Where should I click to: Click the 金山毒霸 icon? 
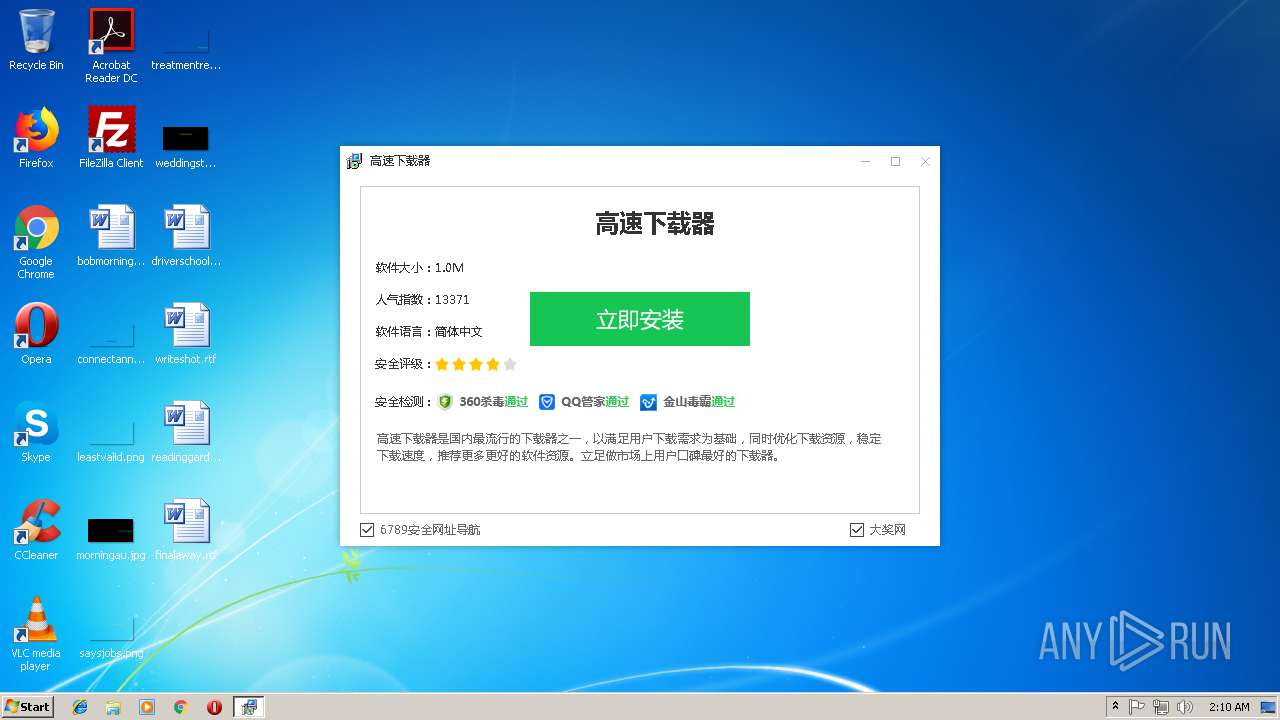(x=649, y=402)
